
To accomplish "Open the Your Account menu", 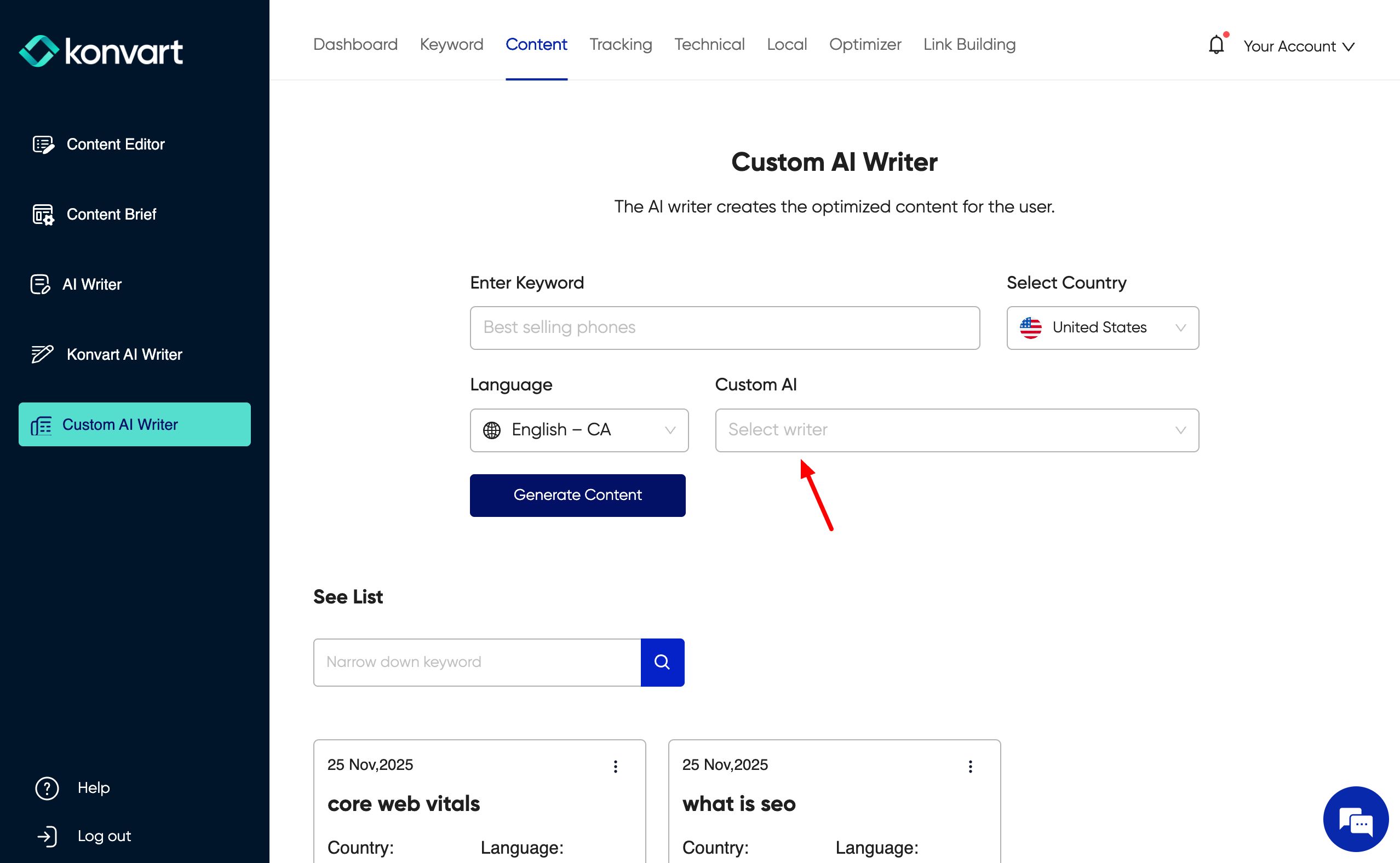I will [1299, 46].
